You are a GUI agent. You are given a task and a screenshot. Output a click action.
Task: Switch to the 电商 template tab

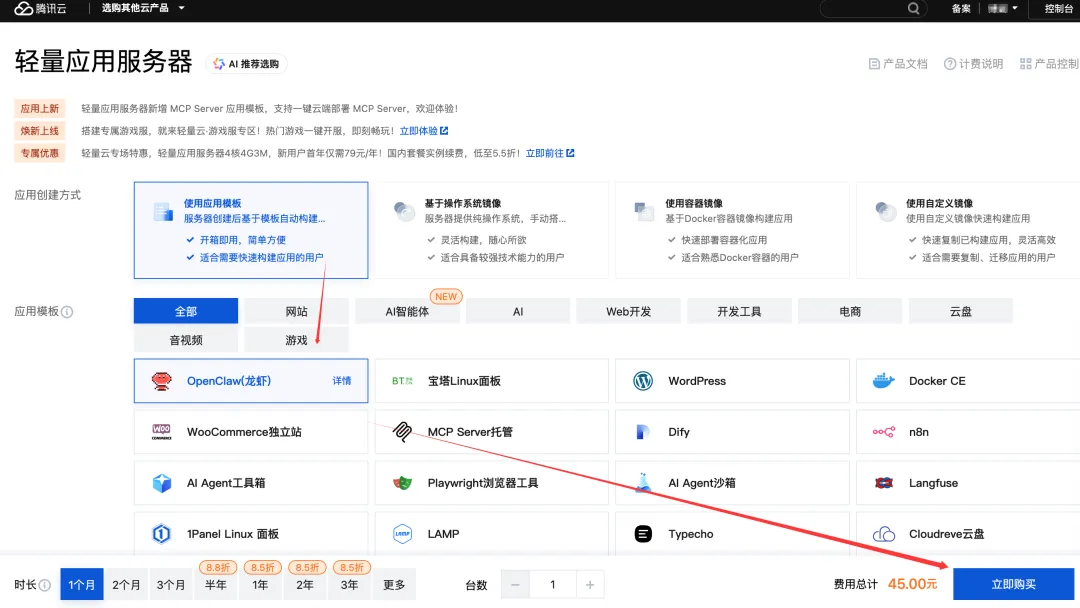point(850,311)
